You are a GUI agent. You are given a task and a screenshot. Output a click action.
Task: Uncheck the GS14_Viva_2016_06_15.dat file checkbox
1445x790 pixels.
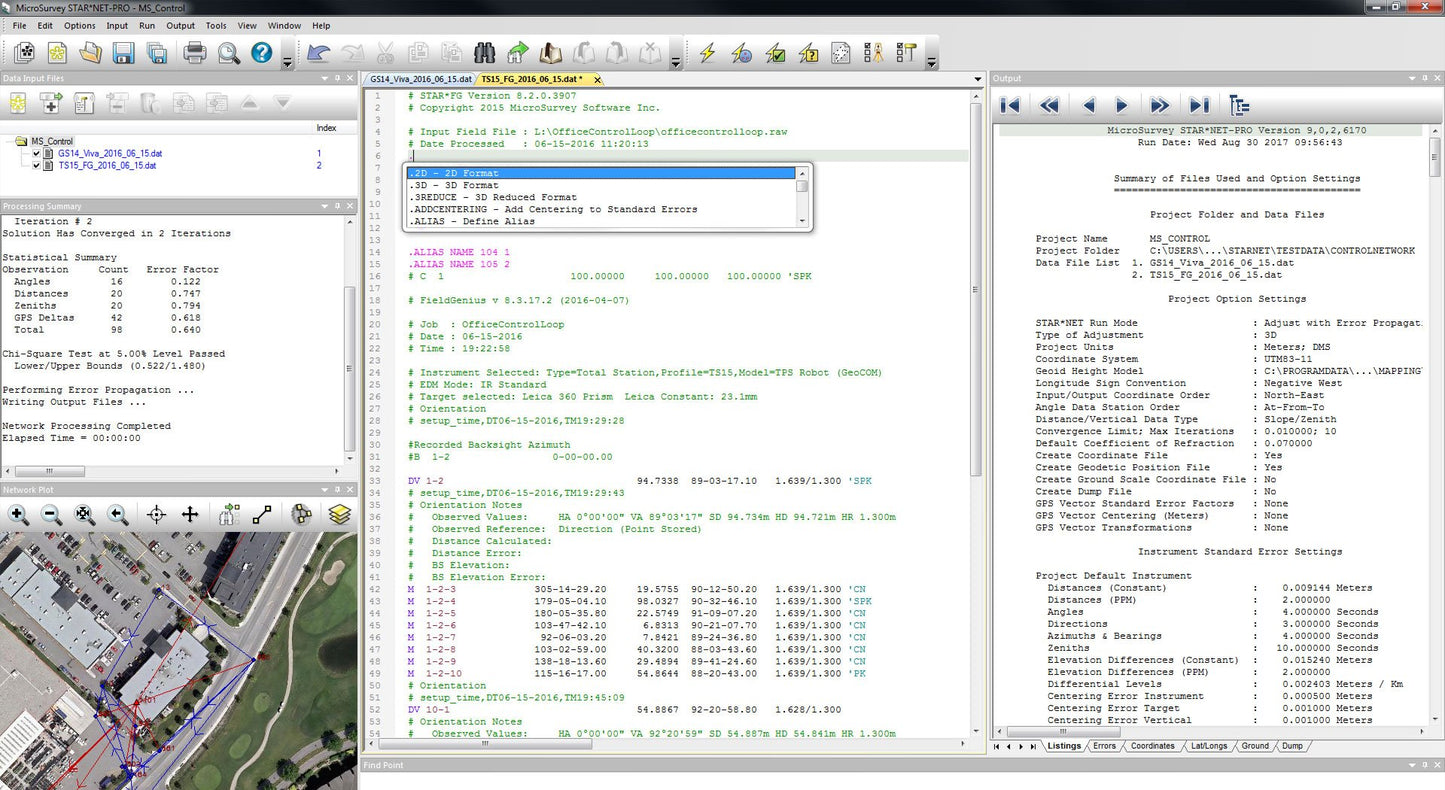[x=37, y=154]
